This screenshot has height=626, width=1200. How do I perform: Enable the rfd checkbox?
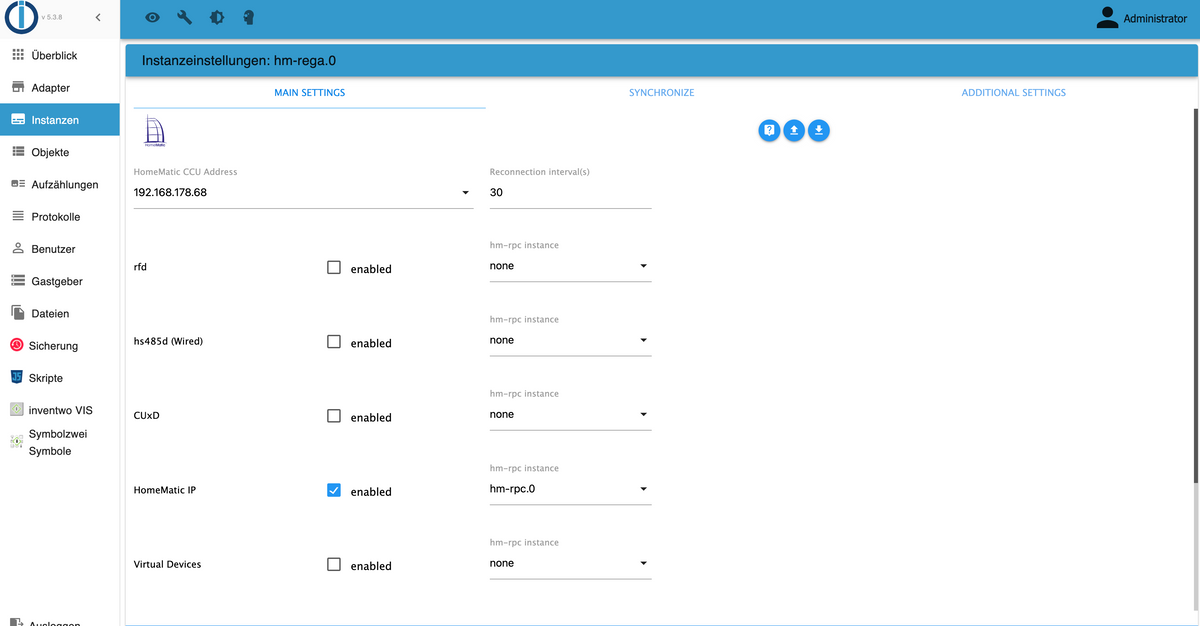point(334,267)
